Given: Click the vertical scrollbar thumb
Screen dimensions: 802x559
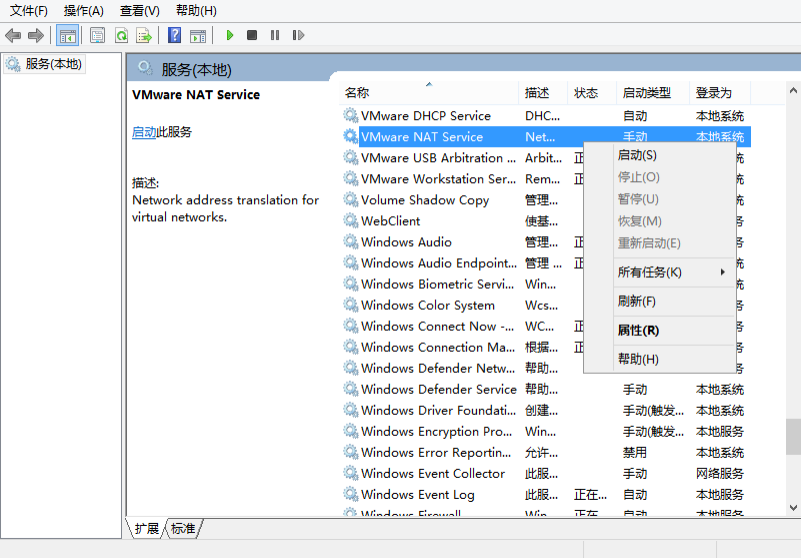Looking at the screenshot, I should [793, 437].
